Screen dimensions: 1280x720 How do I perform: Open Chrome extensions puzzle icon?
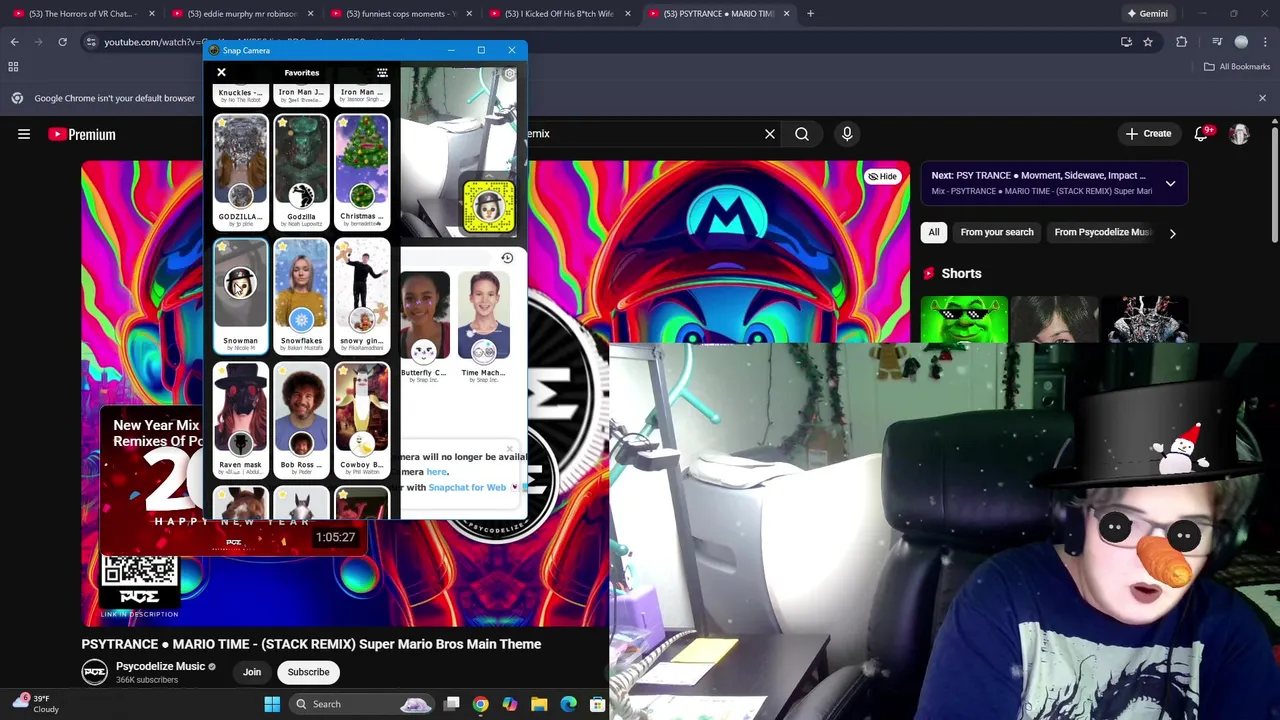point(1182,42)
